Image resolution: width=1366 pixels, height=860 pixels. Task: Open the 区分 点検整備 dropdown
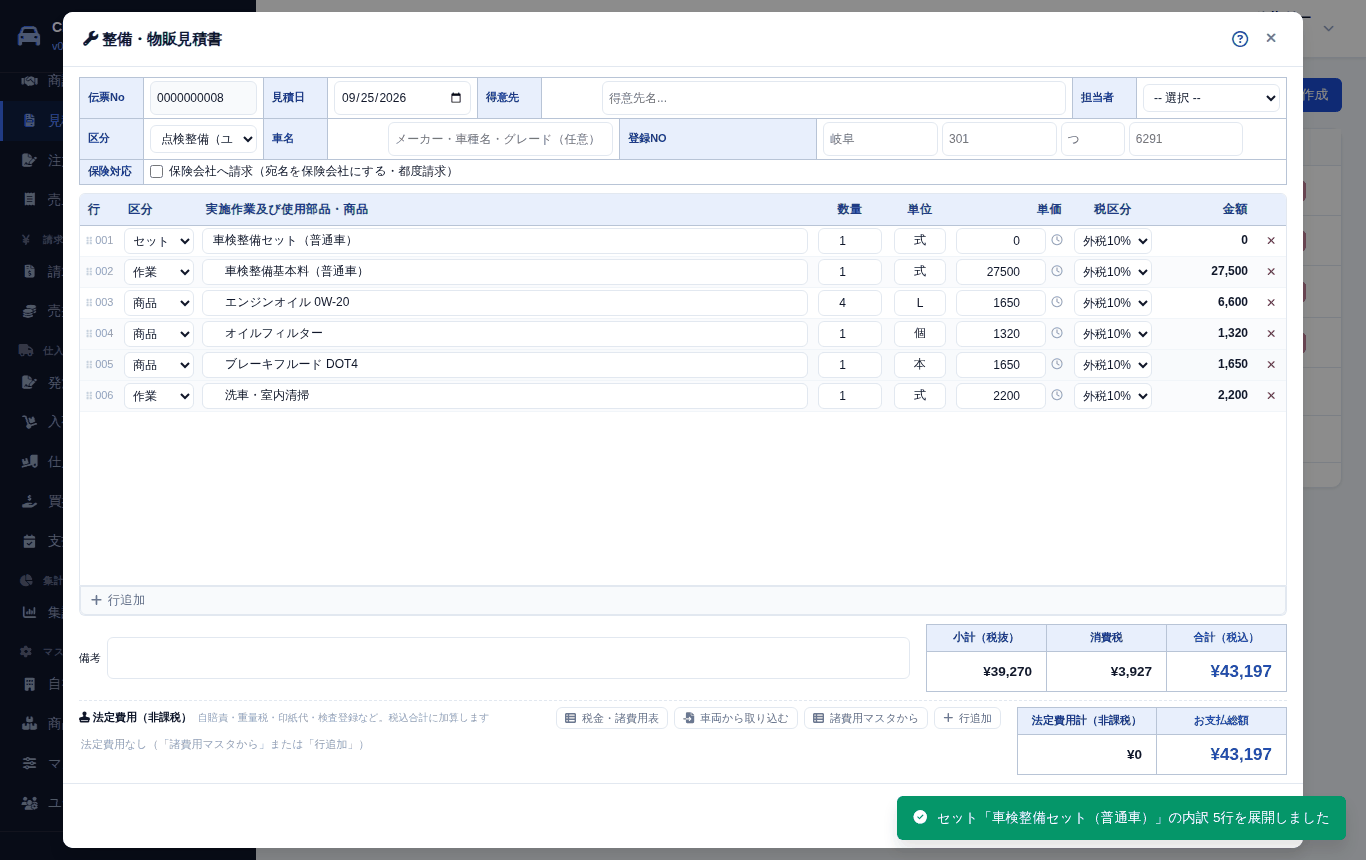(204, 139)
